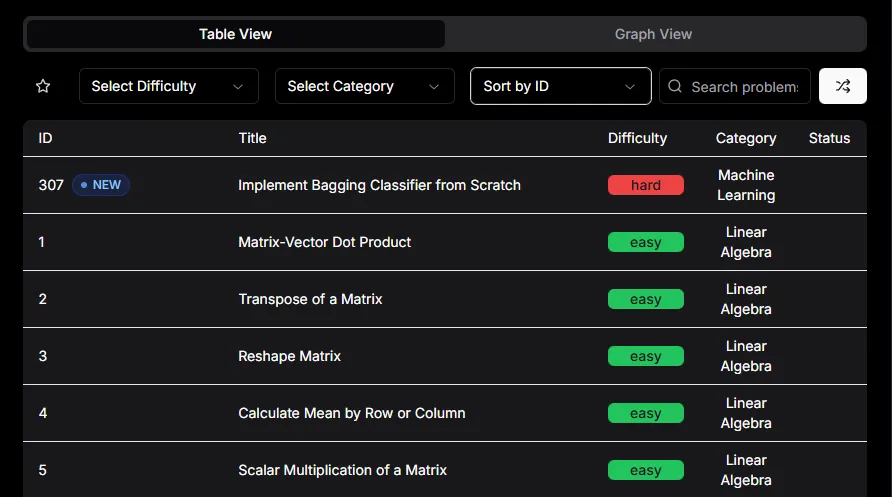Viewport: 892px width, 497px height.
Task: Click the easy badge for Reshape Matrix
Action: (645, 356)
